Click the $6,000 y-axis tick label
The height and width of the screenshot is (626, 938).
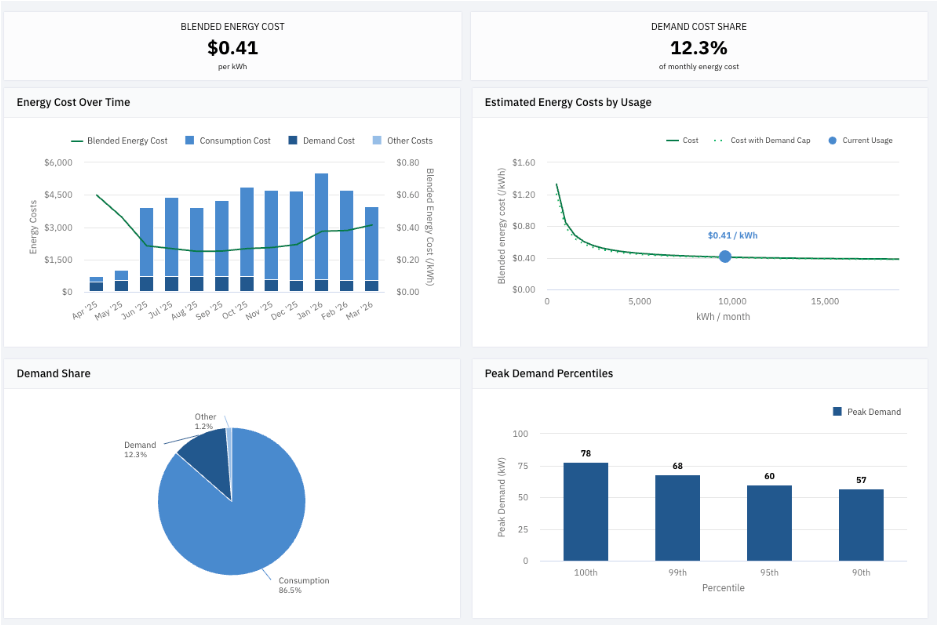[x=58, y=162]
